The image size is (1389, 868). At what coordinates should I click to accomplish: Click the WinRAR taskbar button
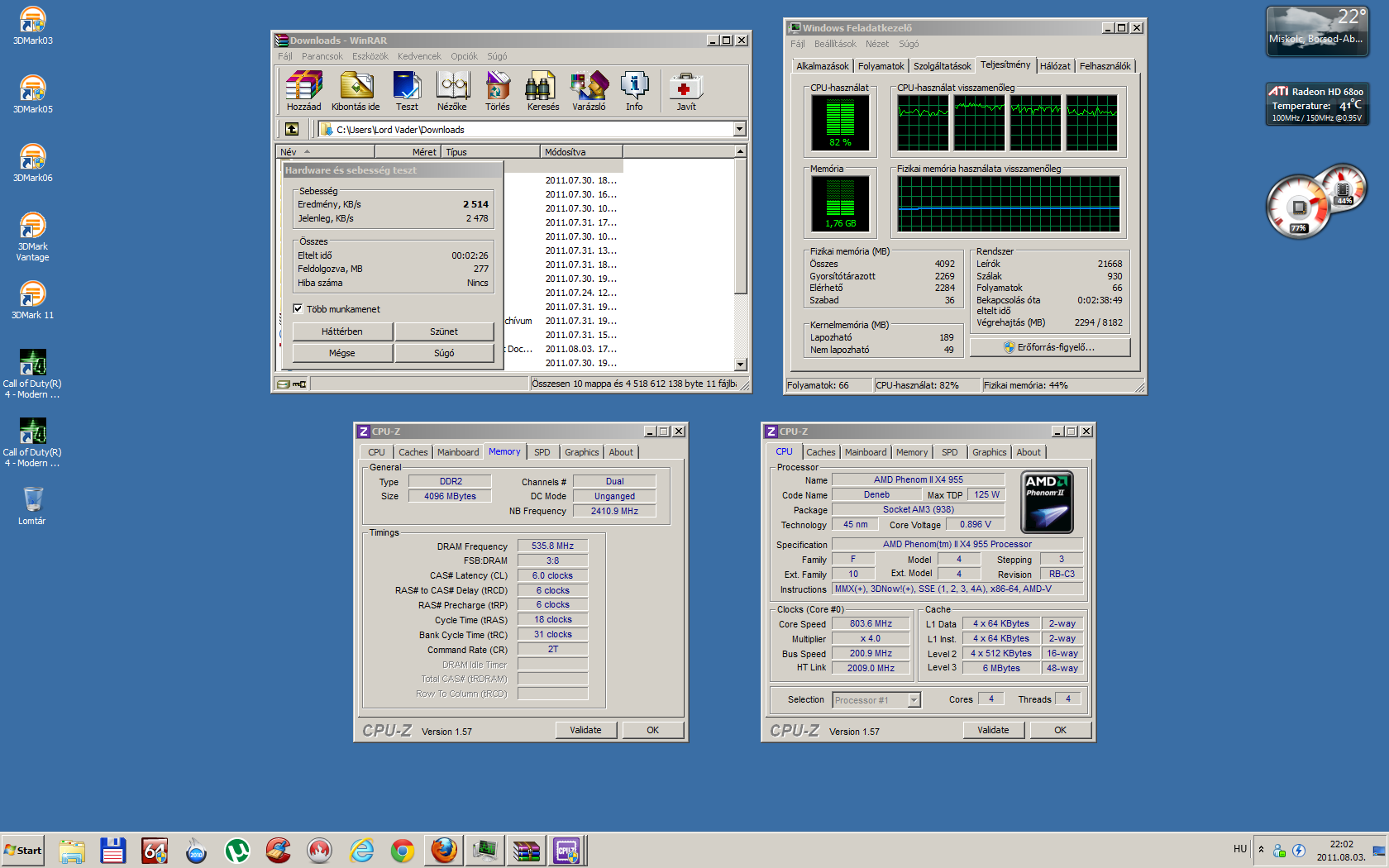pos(526,850)
